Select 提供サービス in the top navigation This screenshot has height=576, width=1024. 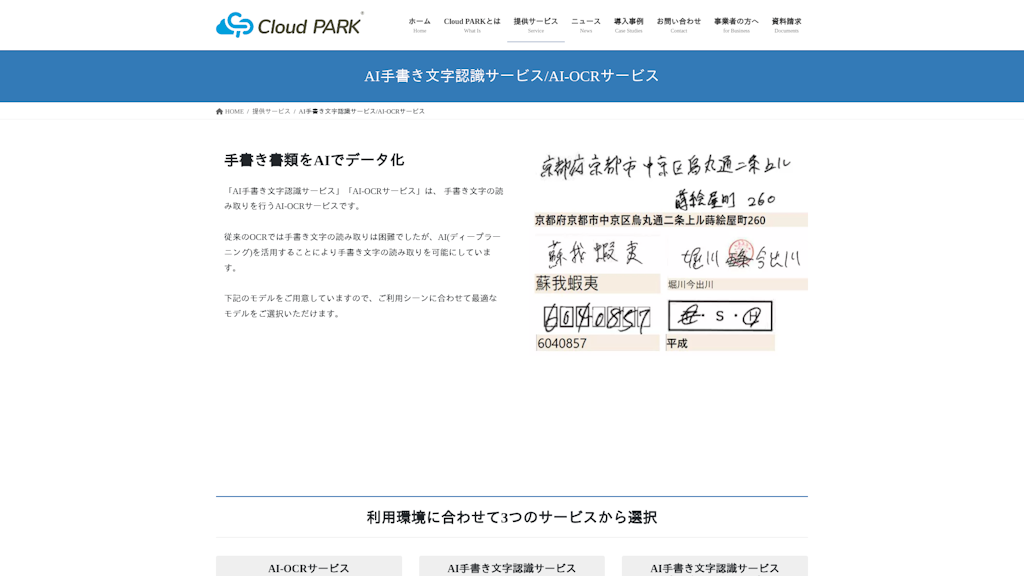click(x=536, y=24)
